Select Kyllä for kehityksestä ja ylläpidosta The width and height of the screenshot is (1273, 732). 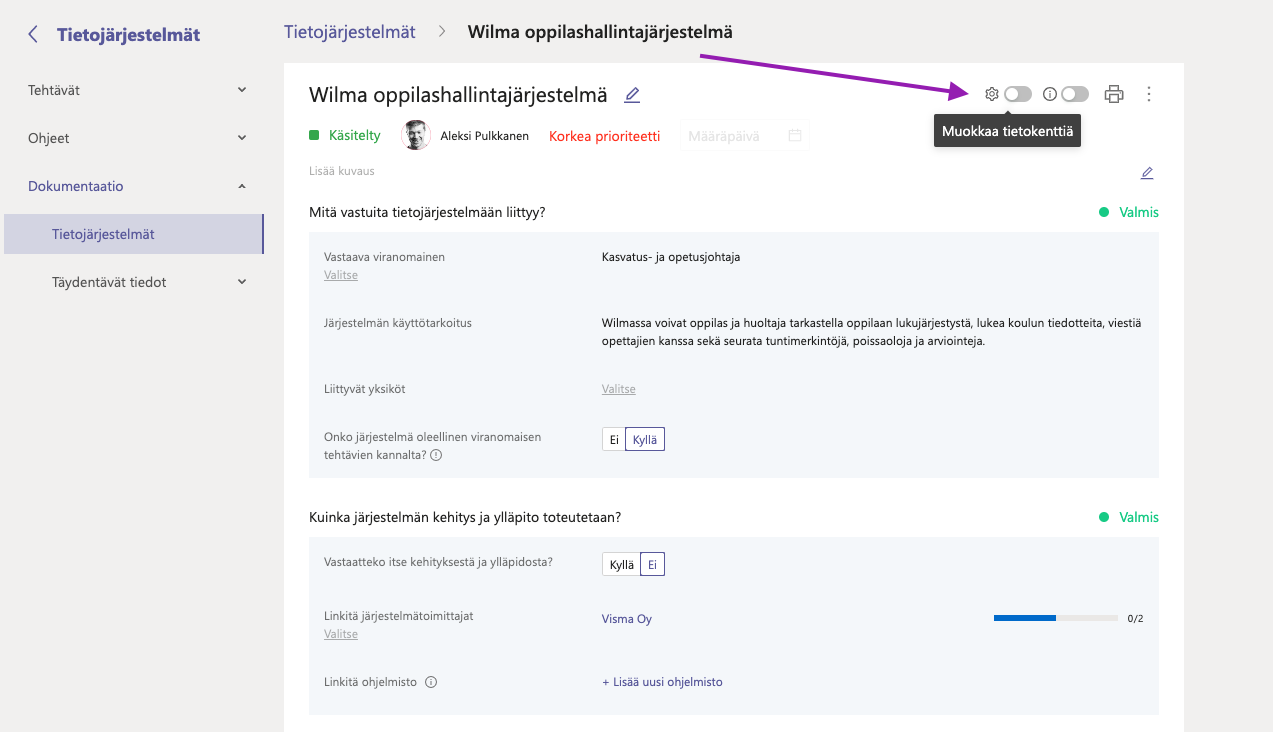(x=621, y=565)
